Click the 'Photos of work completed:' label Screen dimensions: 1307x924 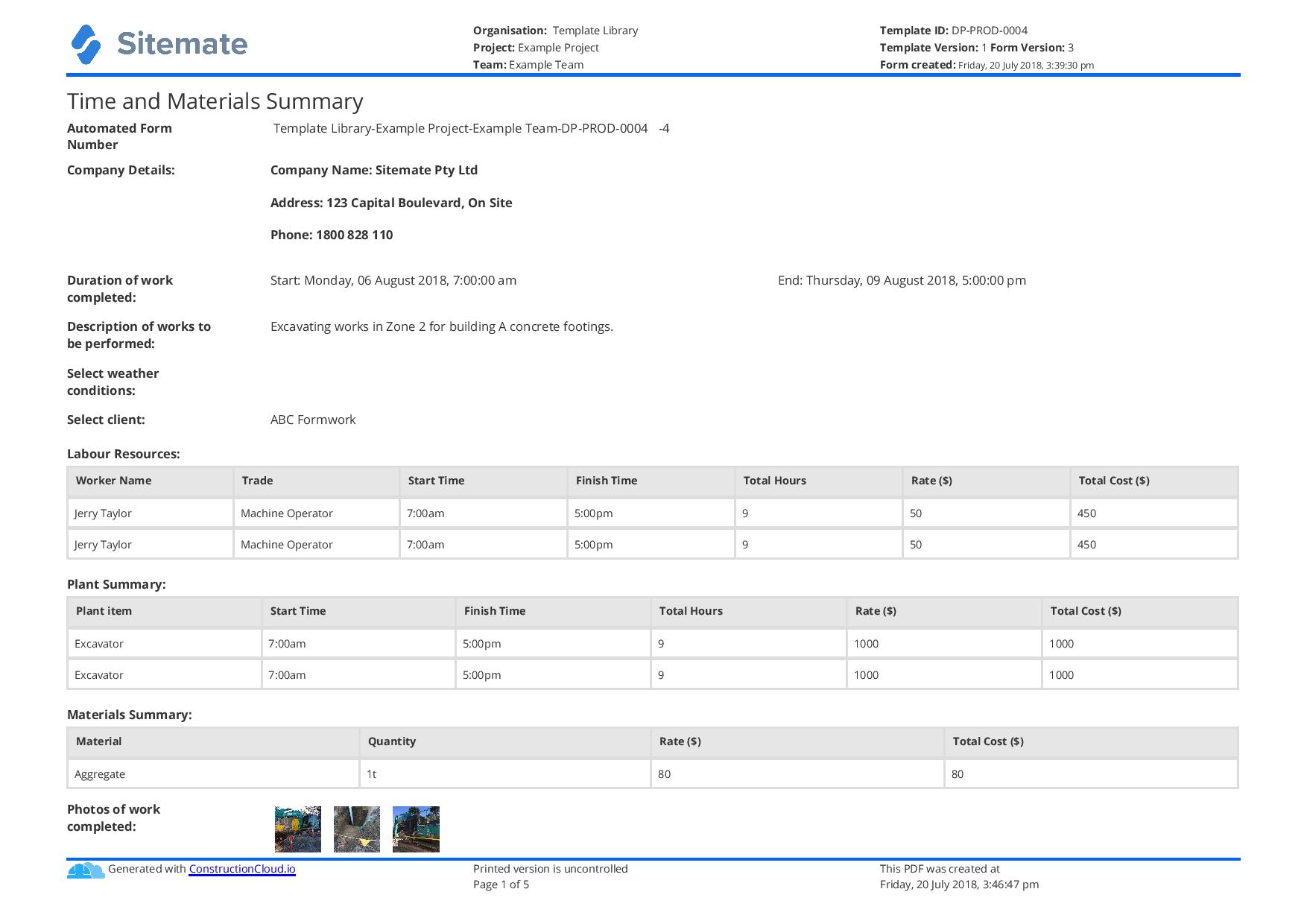113,817
